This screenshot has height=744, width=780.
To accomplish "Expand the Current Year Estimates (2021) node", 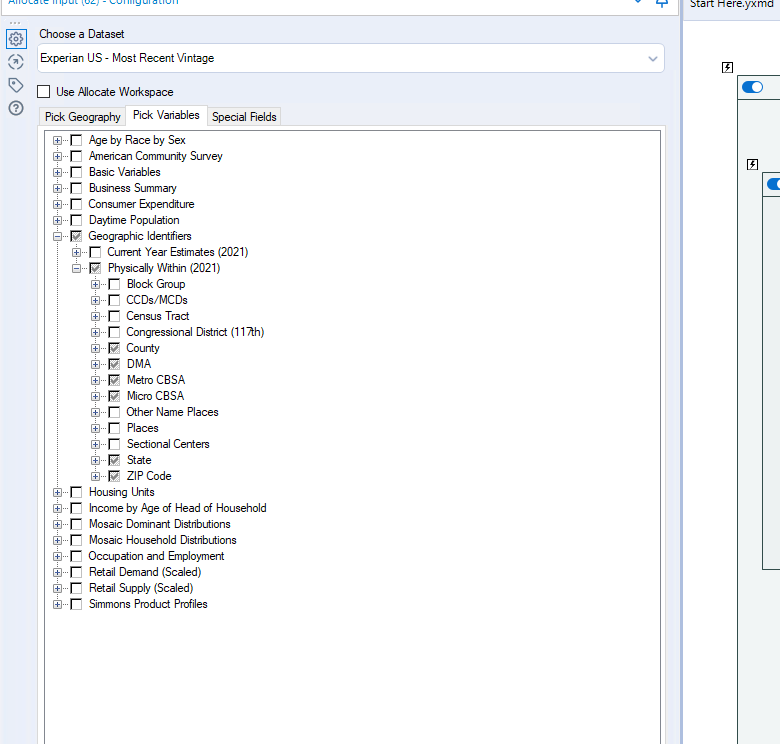I will [76, 252].
